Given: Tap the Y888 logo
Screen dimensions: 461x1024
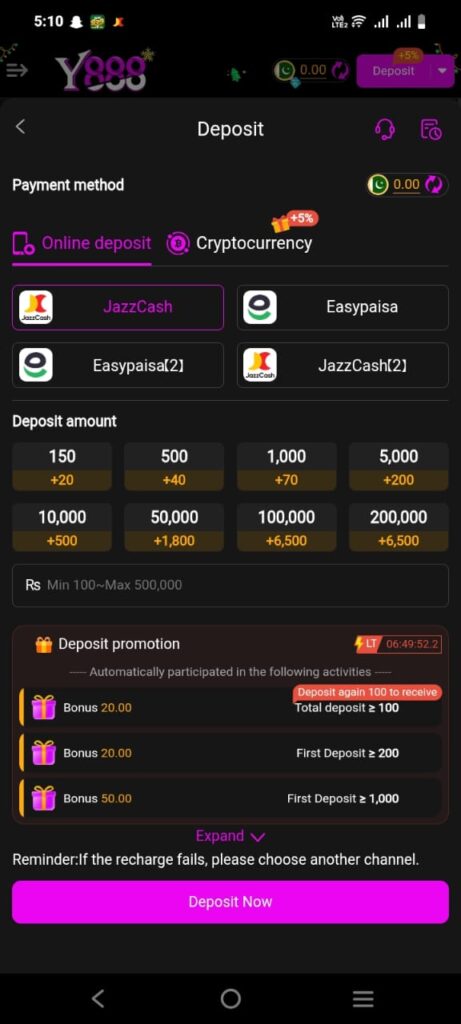Looking at the screenshot, I should [101, 71].
